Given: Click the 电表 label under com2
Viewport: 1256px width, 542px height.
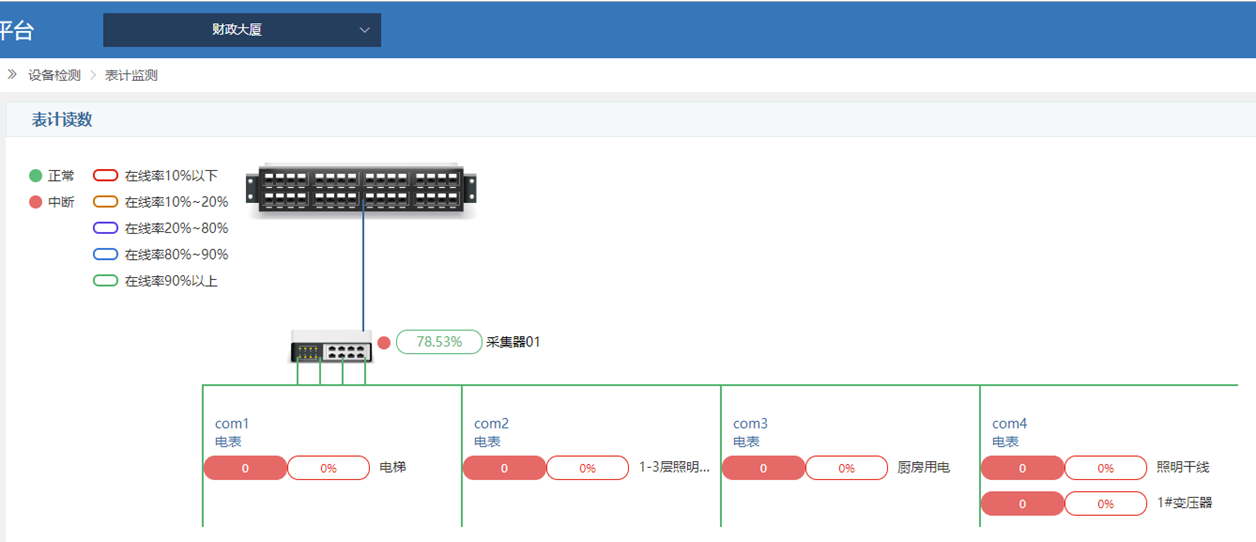Looking at the screenshot, I should tap(487, 442).
